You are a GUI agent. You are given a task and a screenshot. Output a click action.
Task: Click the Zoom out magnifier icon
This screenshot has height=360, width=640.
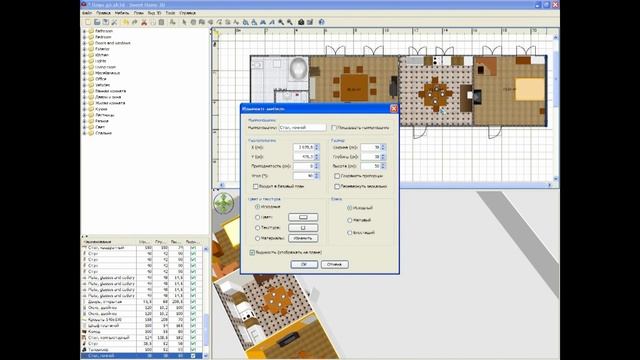[x=289, y=22]
